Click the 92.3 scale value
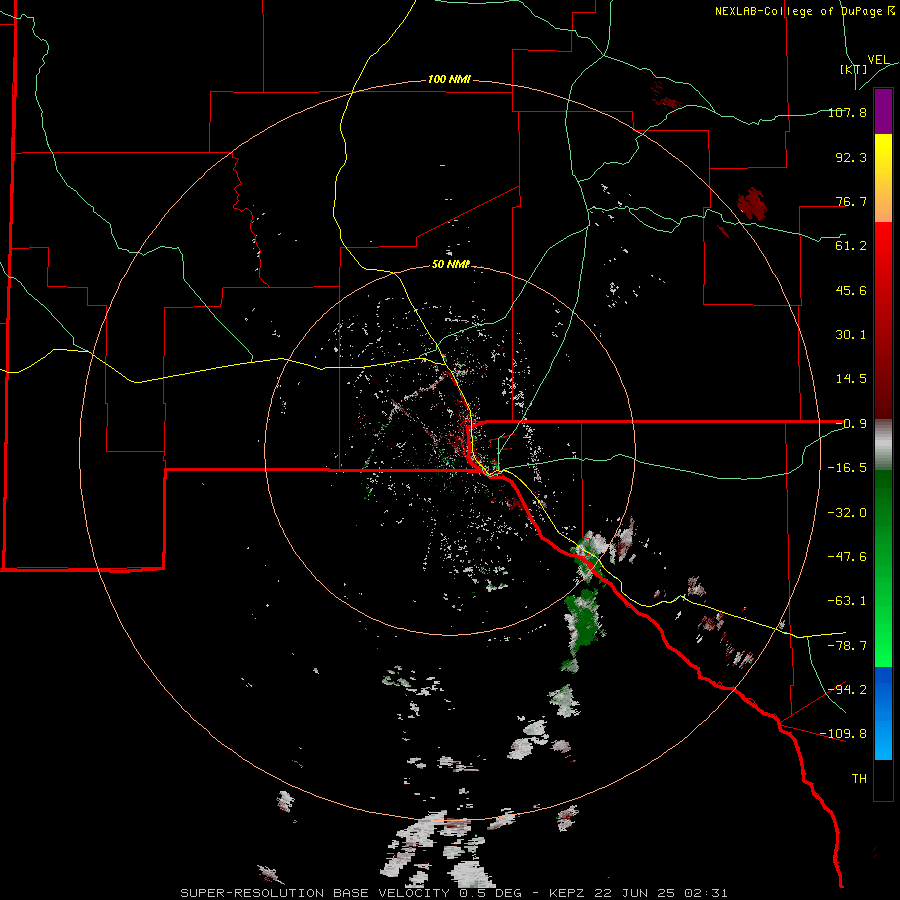This screenshot has height=900, width=900. (851, 157)
